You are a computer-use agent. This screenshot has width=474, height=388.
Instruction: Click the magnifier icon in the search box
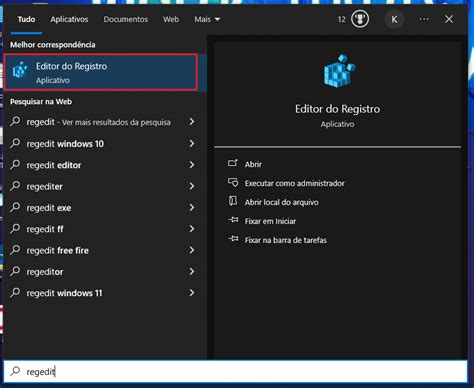pos(15,371)
